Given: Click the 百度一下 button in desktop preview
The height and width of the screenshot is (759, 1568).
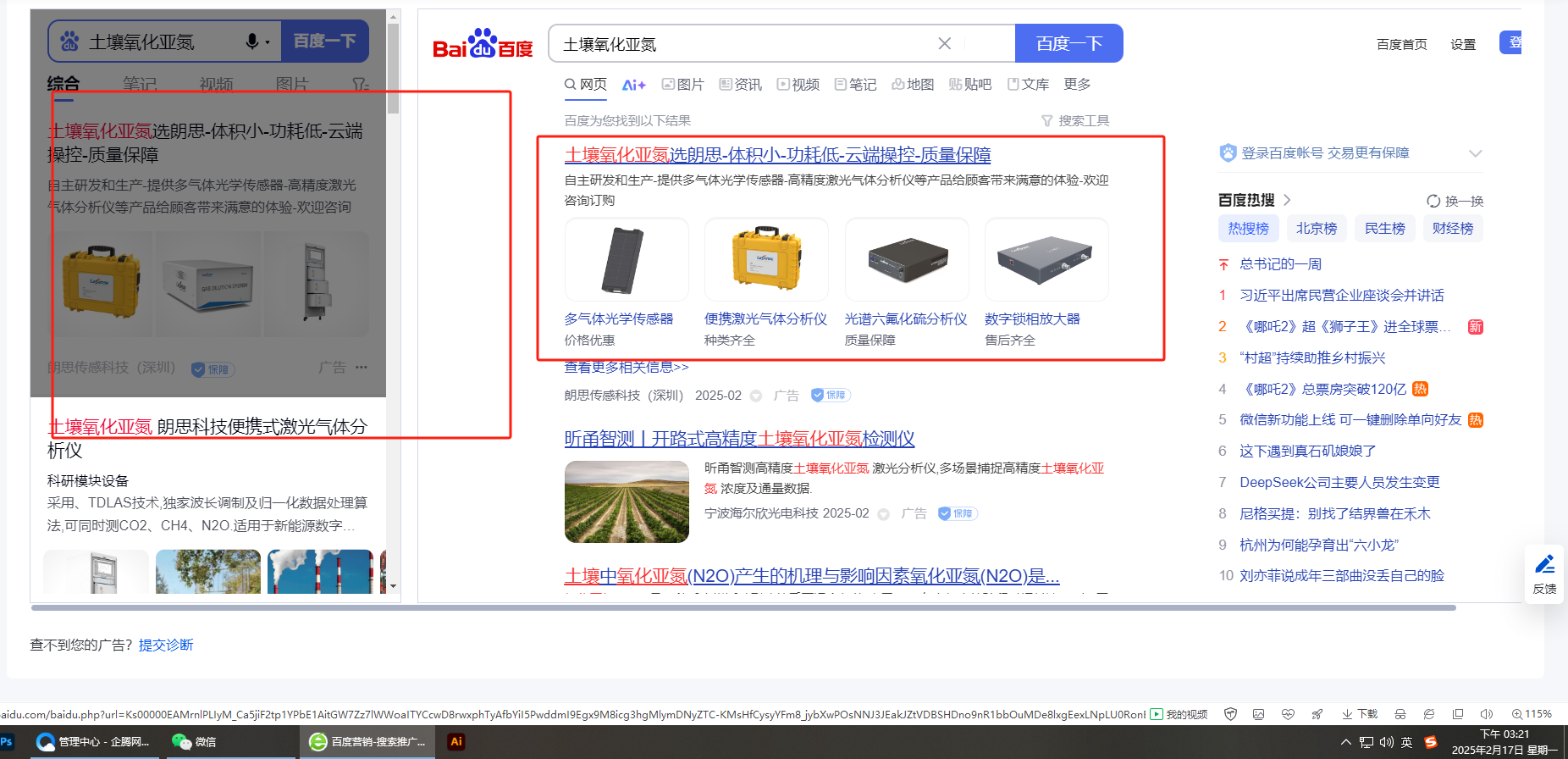Looking at the screenshot, I should [1069, 43].
